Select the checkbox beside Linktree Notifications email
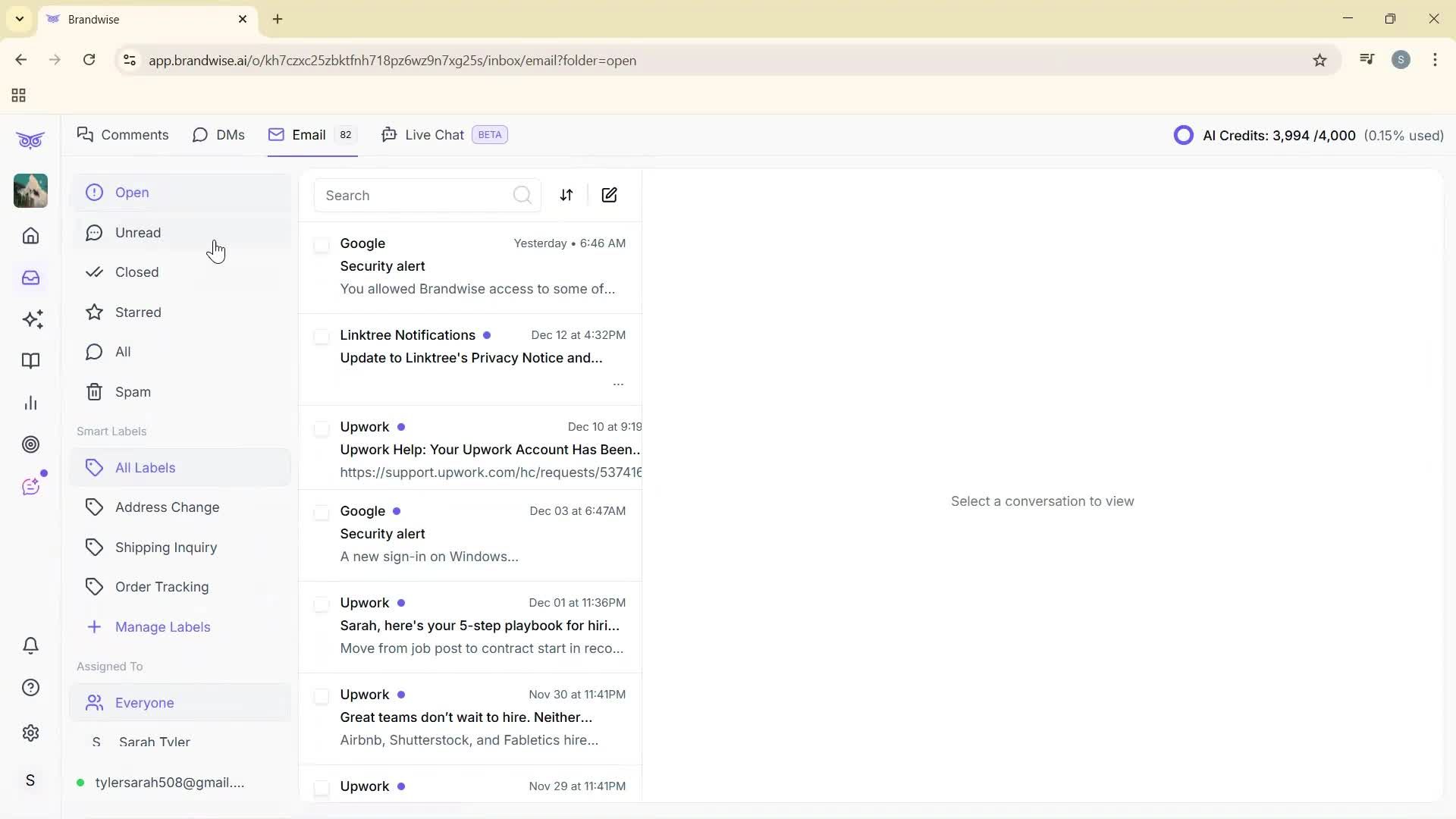1456x819 pixels. (322, 337)
